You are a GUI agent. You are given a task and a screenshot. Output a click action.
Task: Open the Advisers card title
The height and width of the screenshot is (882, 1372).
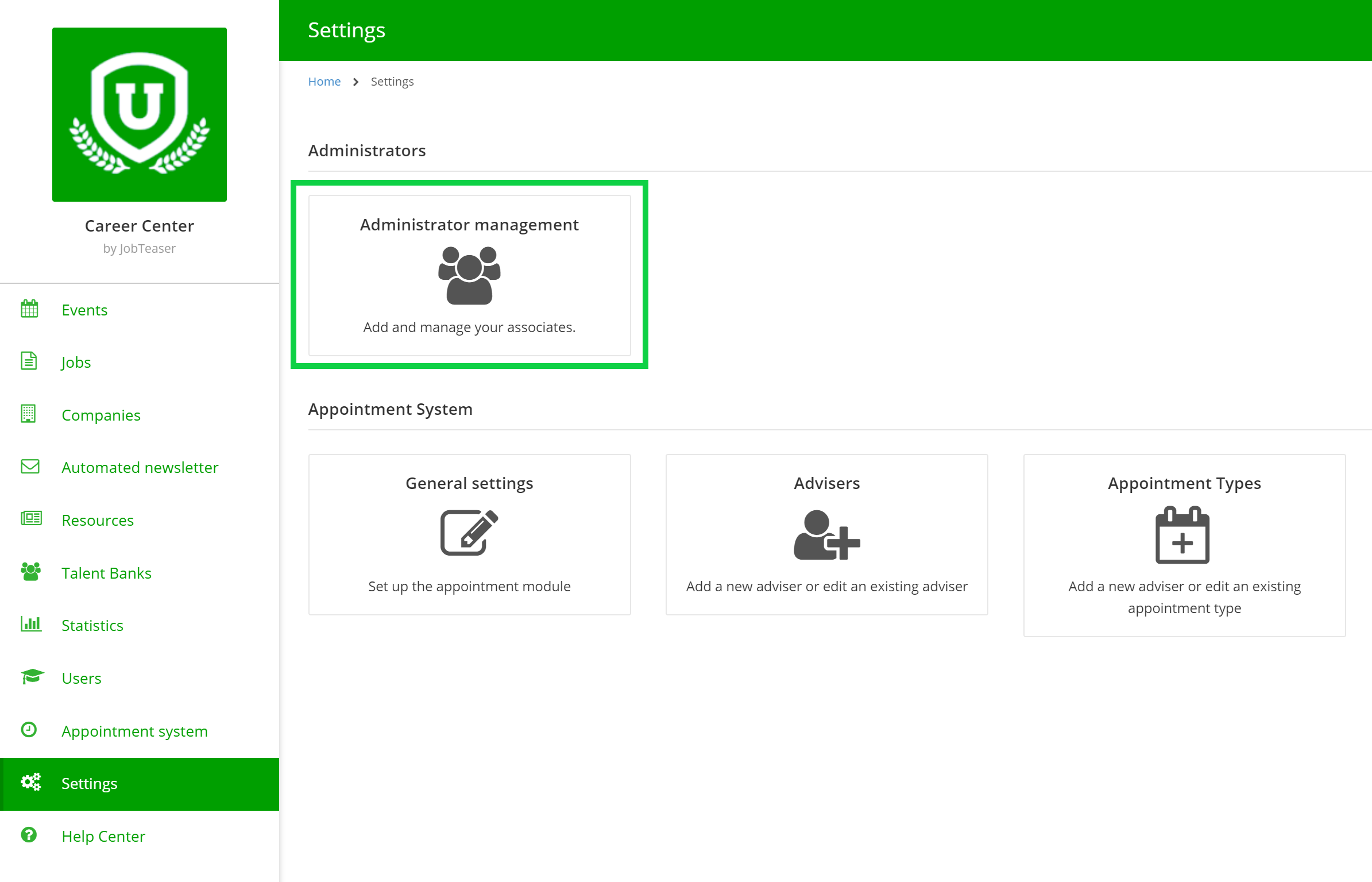827,483
